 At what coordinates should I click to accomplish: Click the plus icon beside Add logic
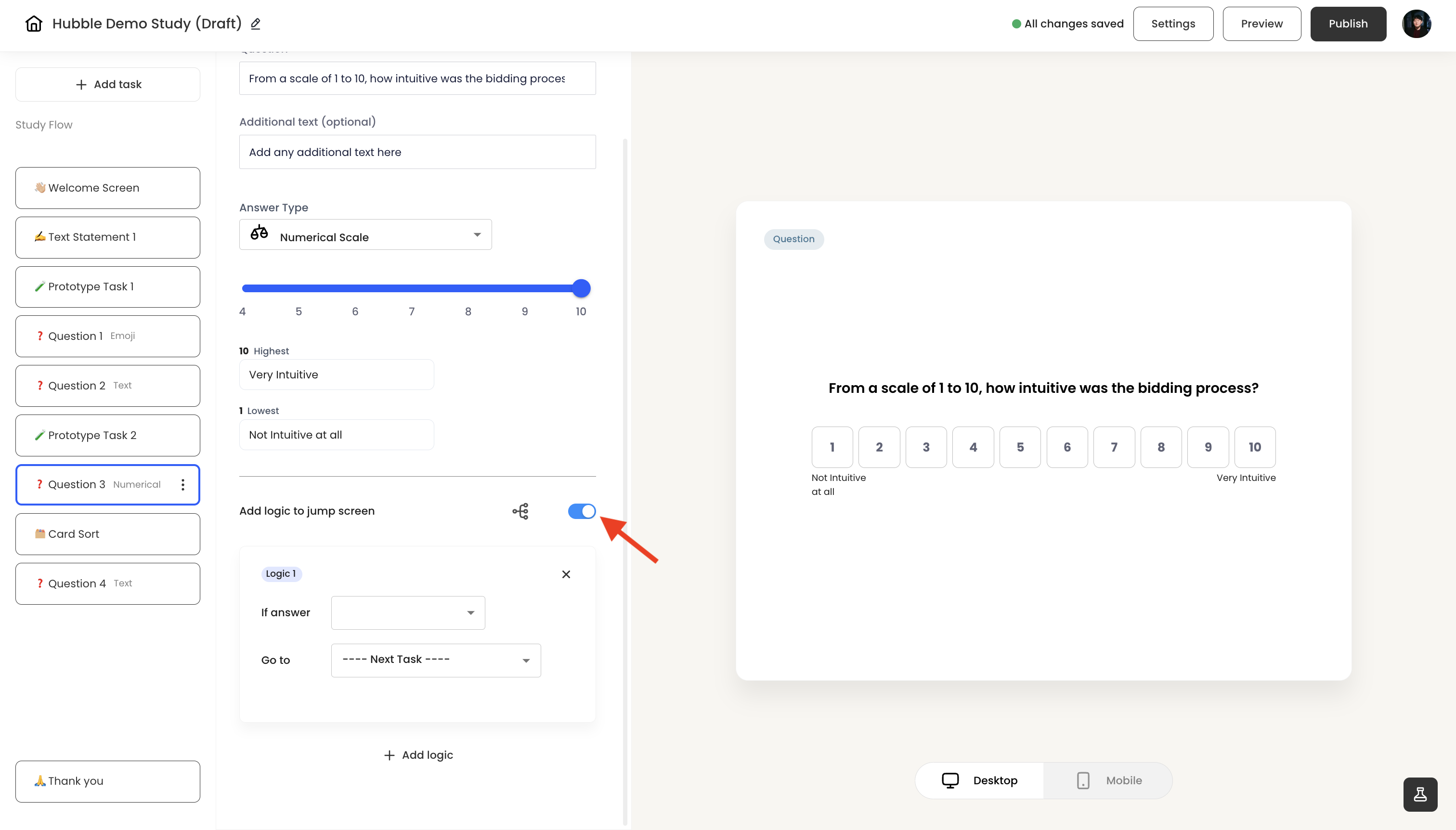point(389,755)
